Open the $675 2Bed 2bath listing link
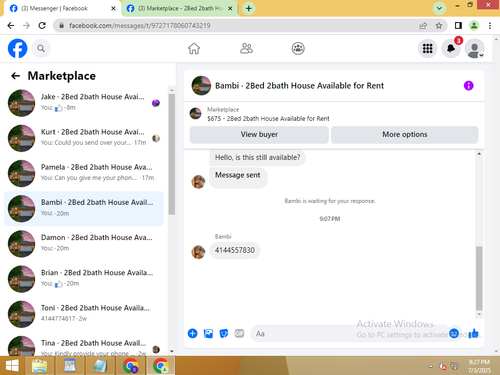Screen dimensions: 500x375 click(268, 119)
